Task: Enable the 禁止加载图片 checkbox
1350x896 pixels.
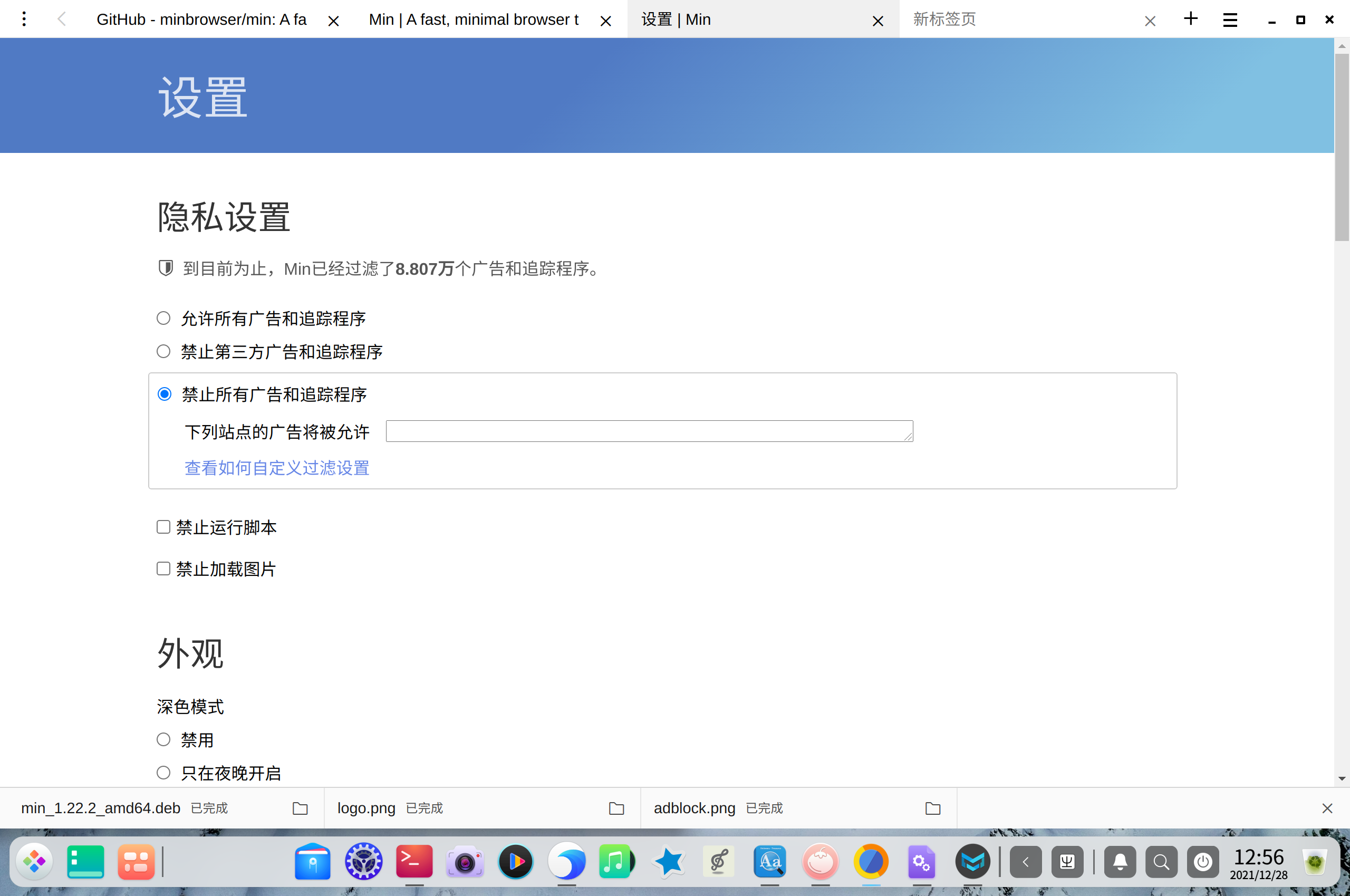Action: pyautogui.click(x=163, y=569)
